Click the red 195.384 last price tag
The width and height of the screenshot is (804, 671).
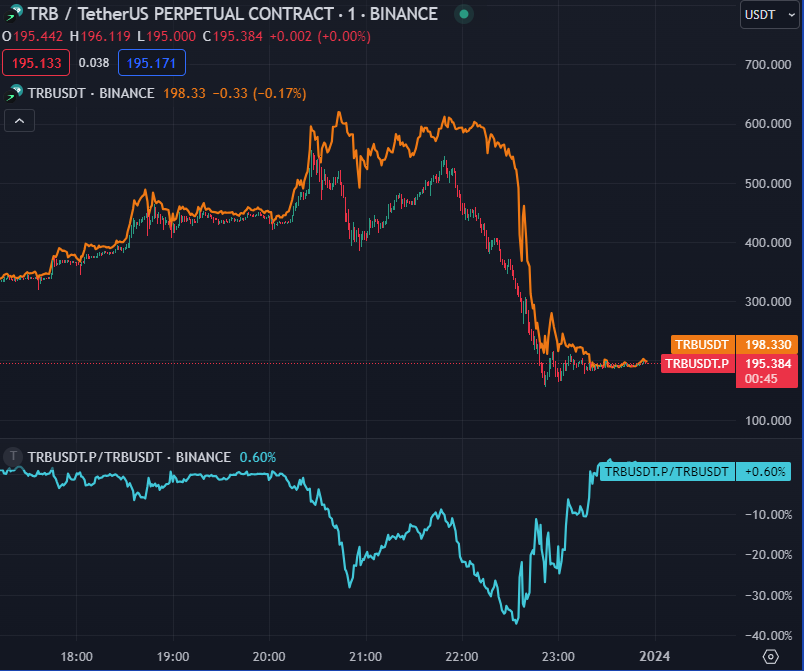tap(767, 363)
